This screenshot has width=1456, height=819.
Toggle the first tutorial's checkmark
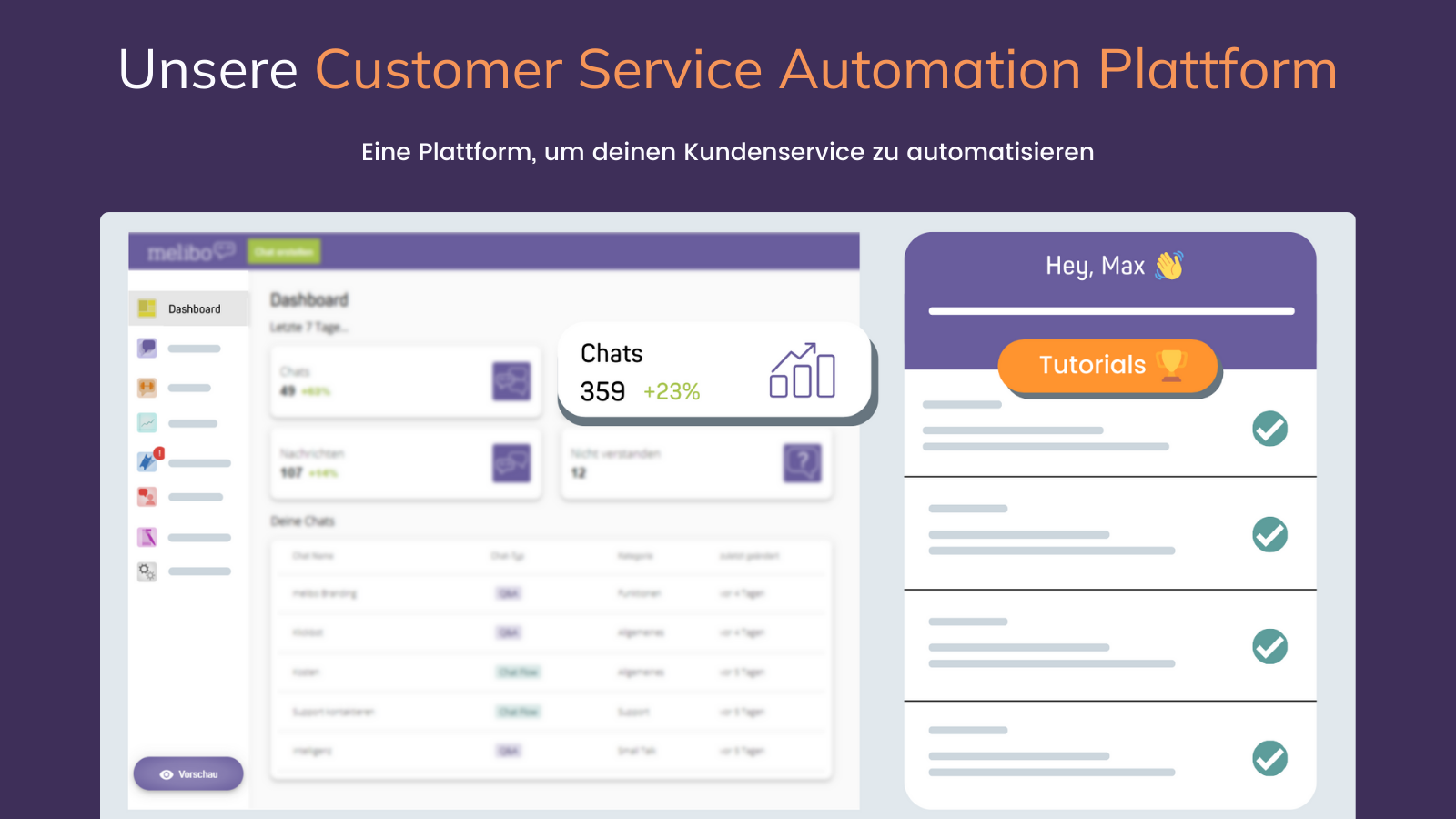(1269, 429)
